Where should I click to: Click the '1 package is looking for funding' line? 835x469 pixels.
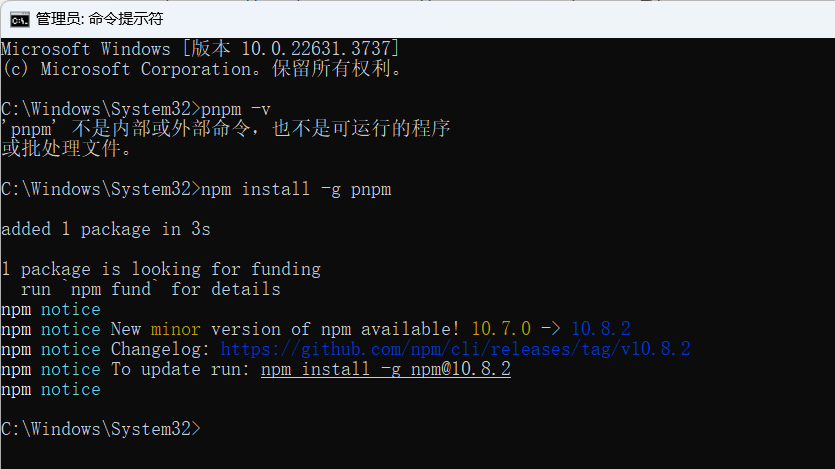click(x=161, y=269)
